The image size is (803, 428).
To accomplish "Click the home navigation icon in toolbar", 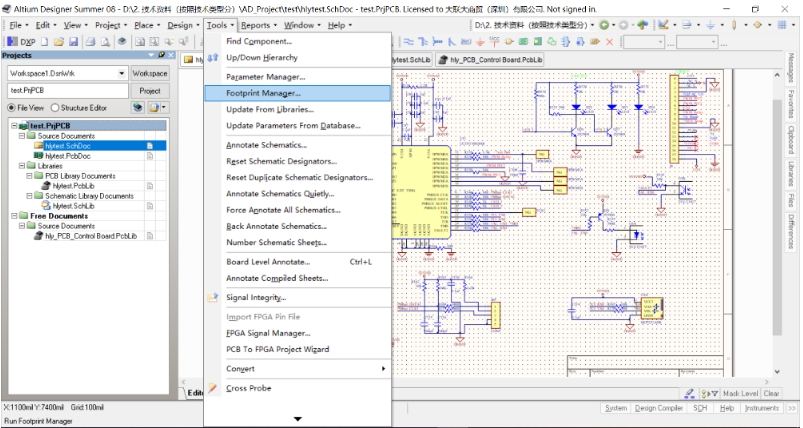I will point(643,25).
